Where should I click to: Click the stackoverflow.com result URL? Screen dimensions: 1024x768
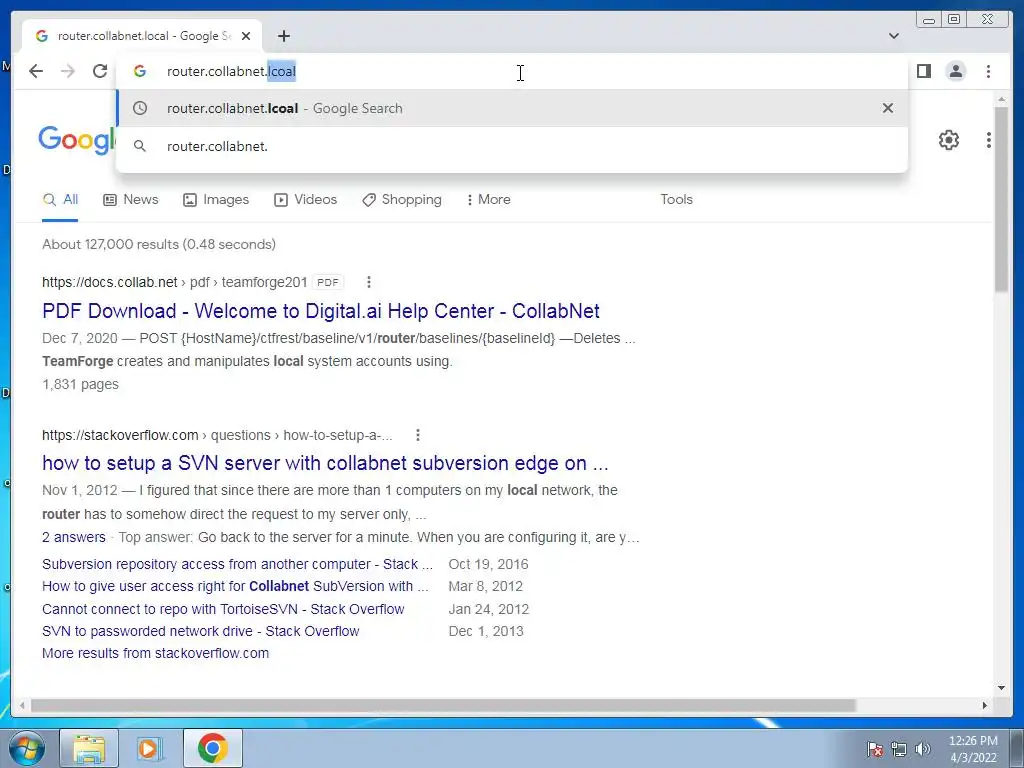pyautogui.click(x=217, y=435)
